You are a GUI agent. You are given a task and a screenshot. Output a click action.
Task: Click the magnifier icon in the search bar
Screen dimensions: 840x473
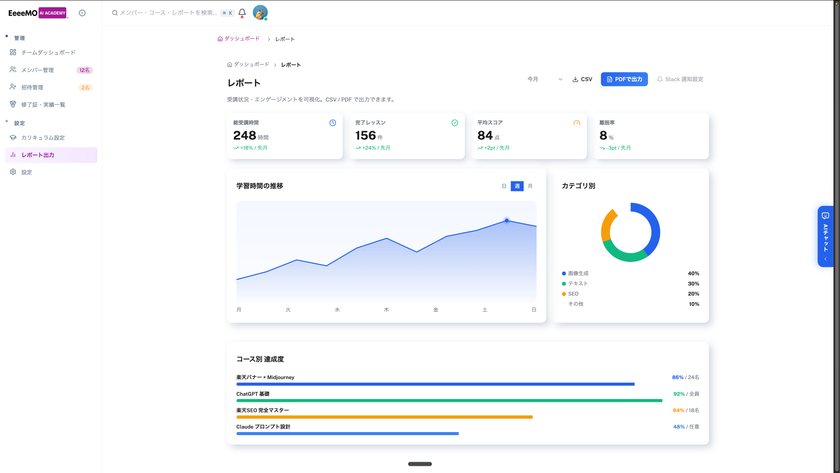(x=115, y=13)
